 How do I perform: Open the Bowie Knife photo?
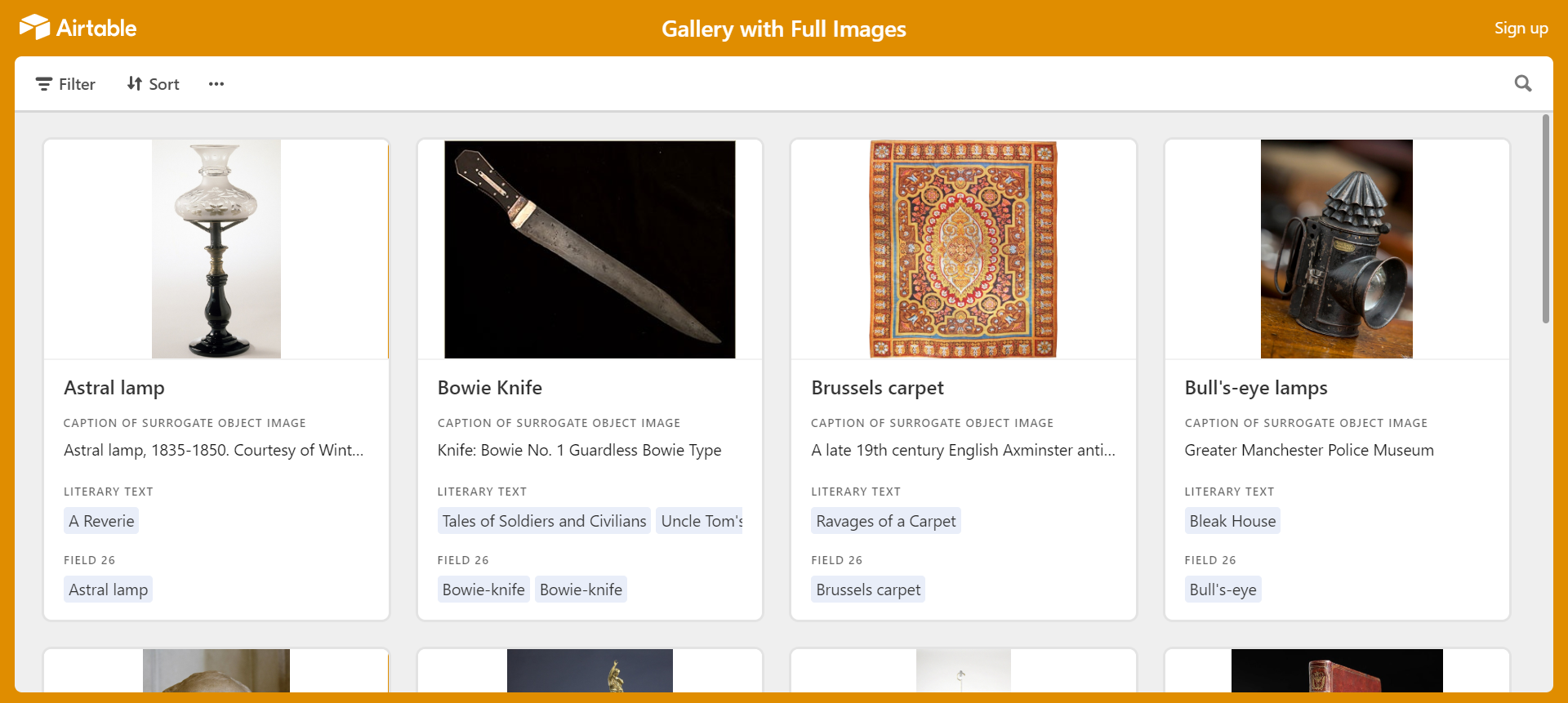point(590,249)
